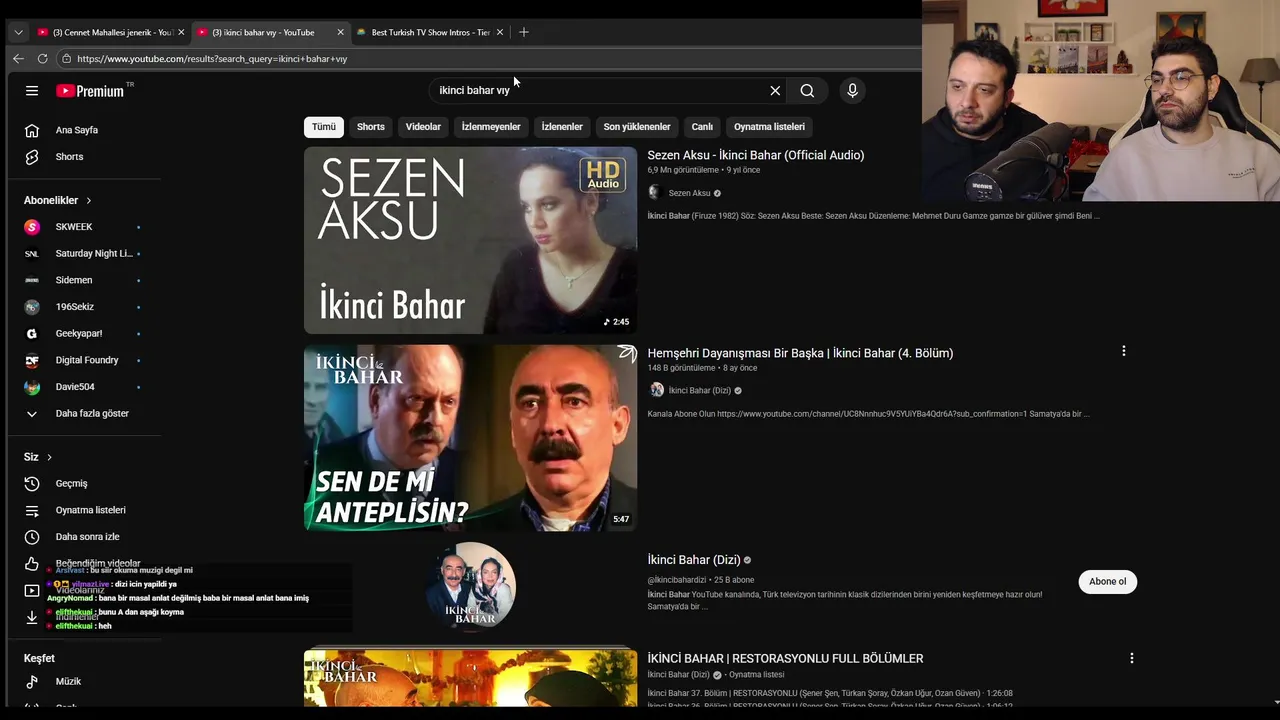Select the Canlı filter chip

[x=702, y=127]
